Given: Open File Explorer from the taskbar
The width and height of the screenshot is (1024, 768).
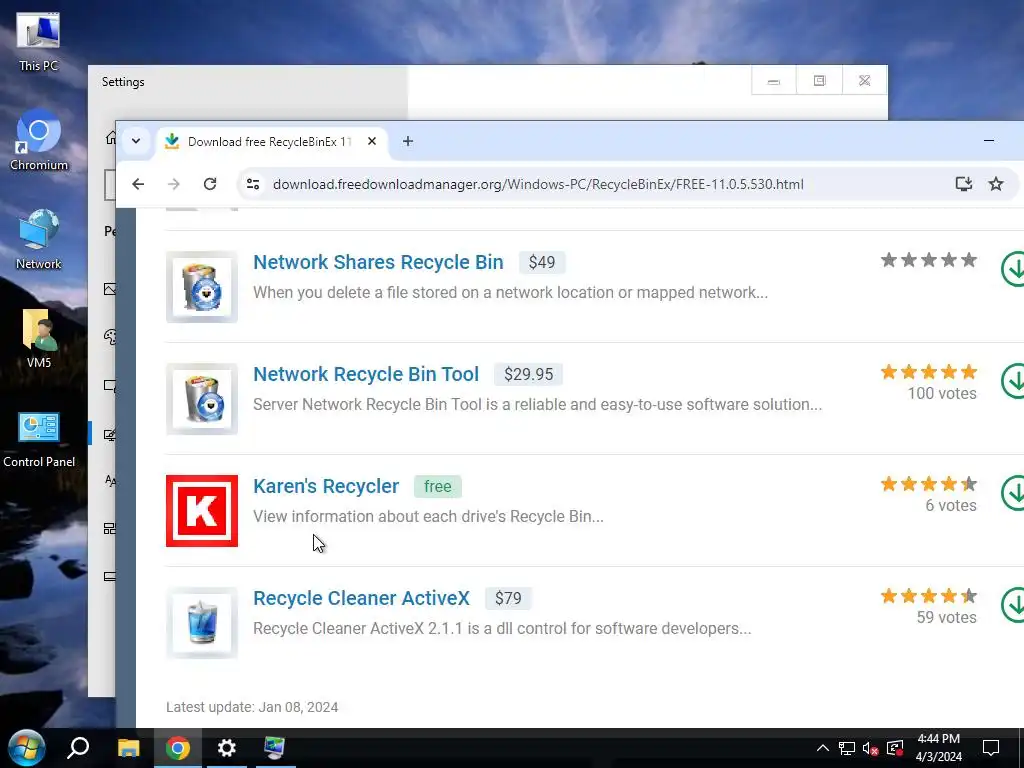Looking at the screenshot, I should (128, 748).
